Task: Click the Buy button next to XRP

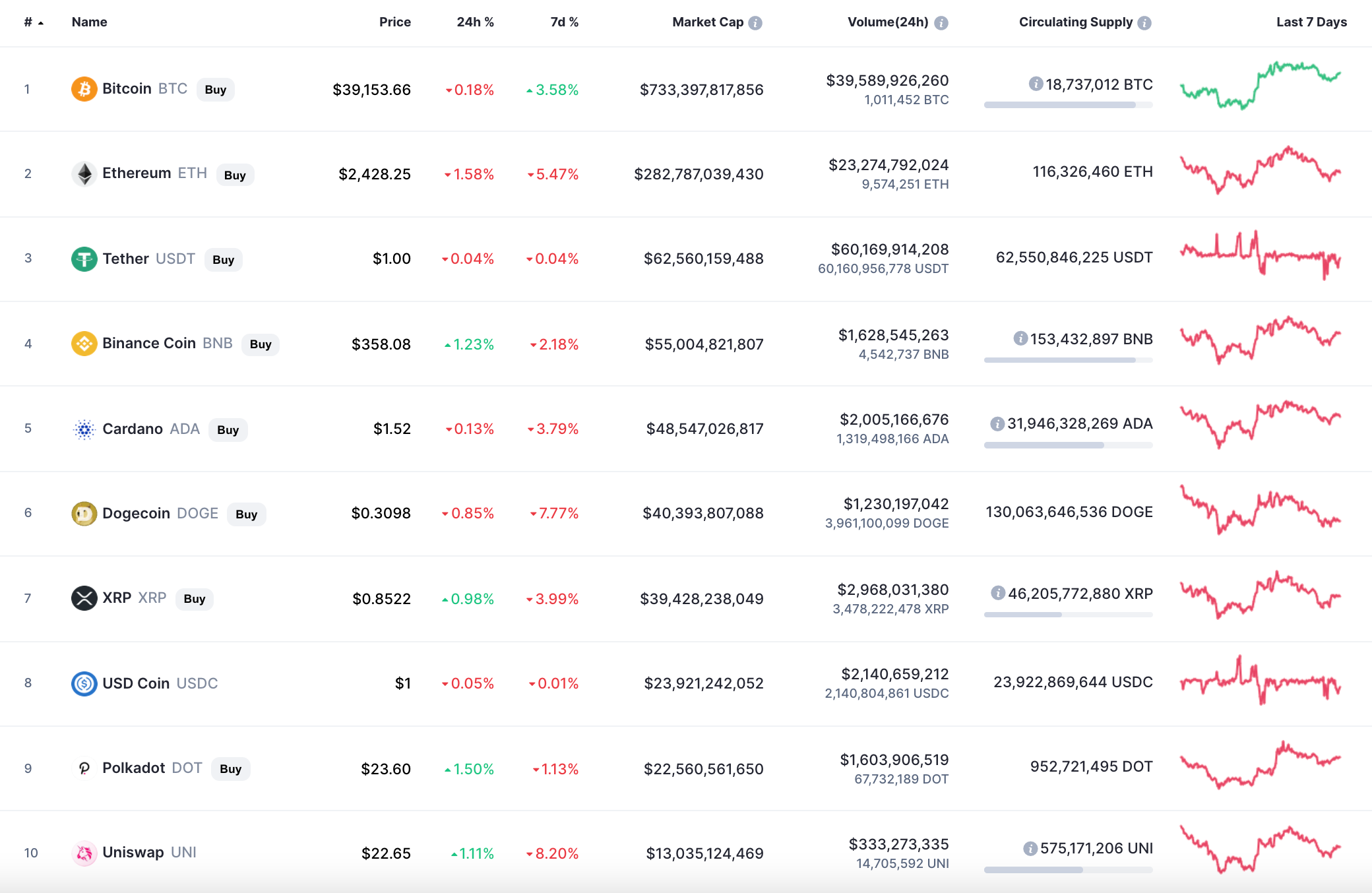Action: pos(195,599)
